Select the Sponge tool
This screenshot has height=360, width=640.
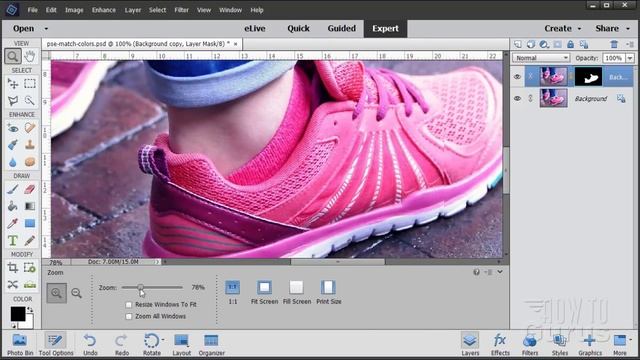coord(30,162)
